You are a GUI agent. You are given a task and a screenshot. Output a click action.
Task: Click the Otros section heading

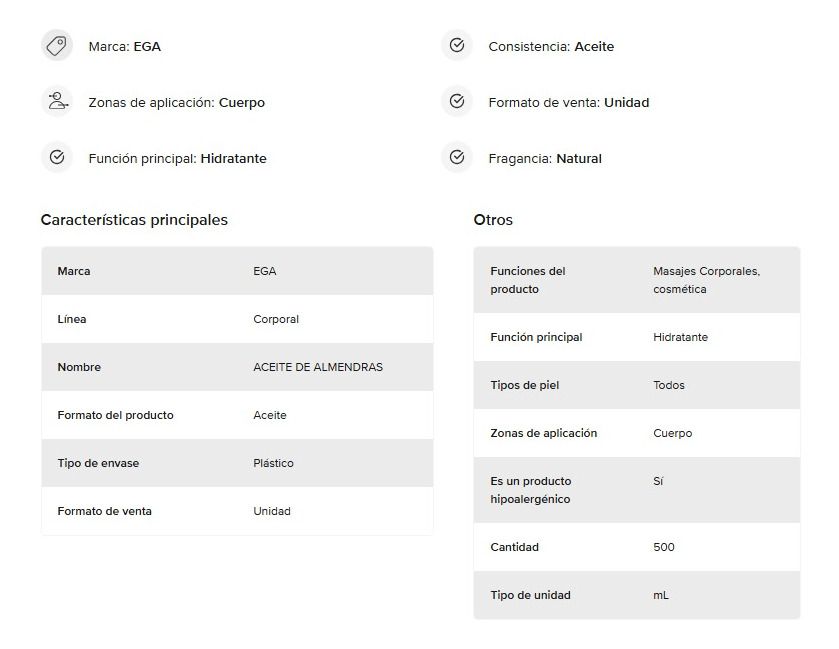point(493,220)
